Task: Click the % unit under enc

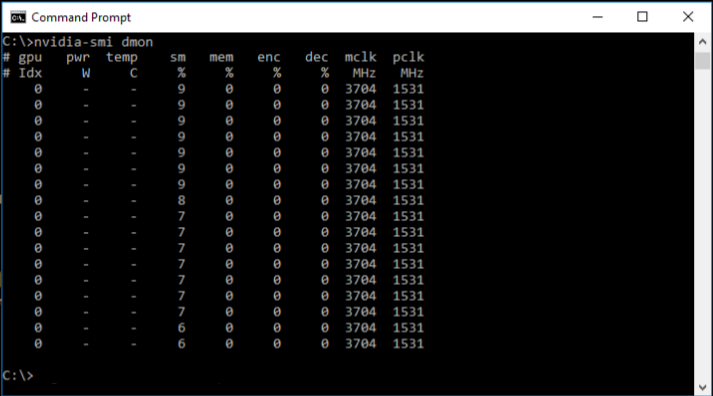Action: coord(277,73)
